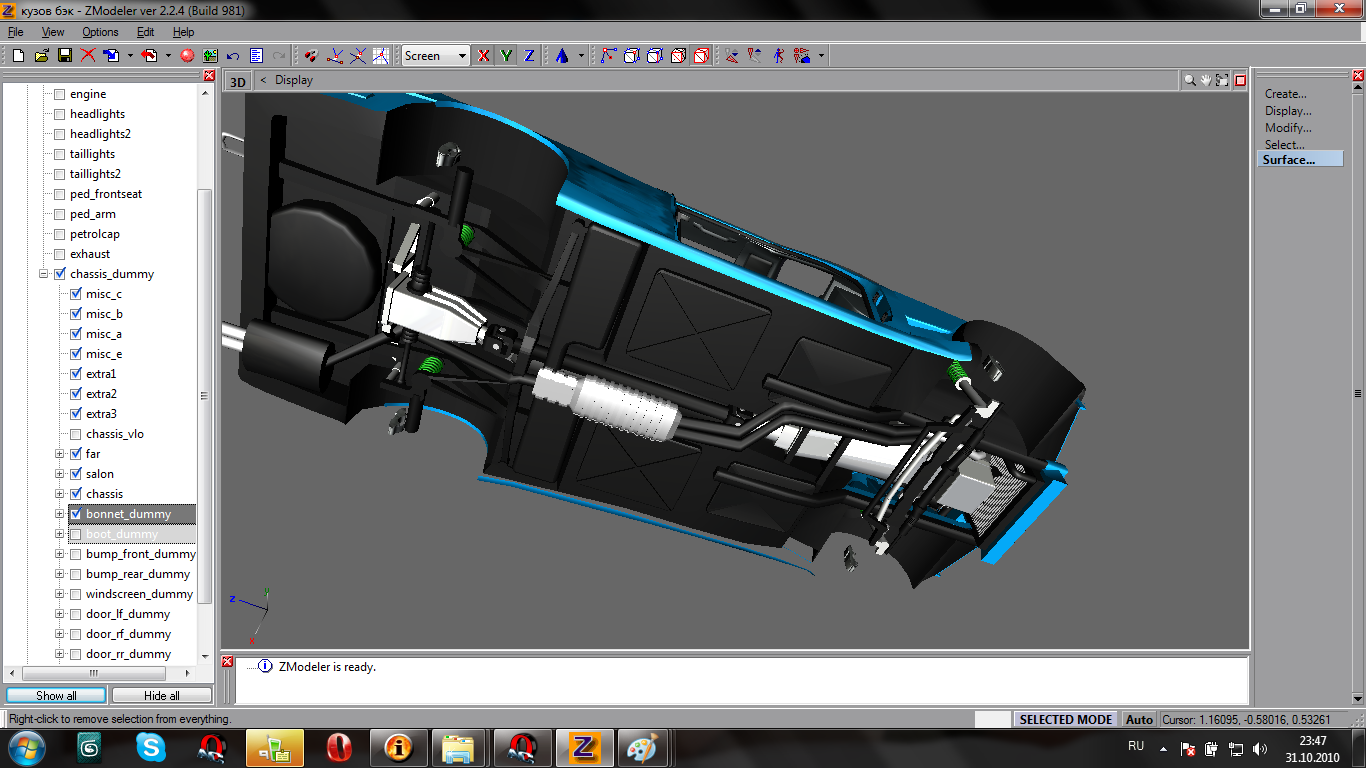Enable the chassis_vlo checkbox
Viewport: 1366px width, 768px height.
click(x=75, y=434)
